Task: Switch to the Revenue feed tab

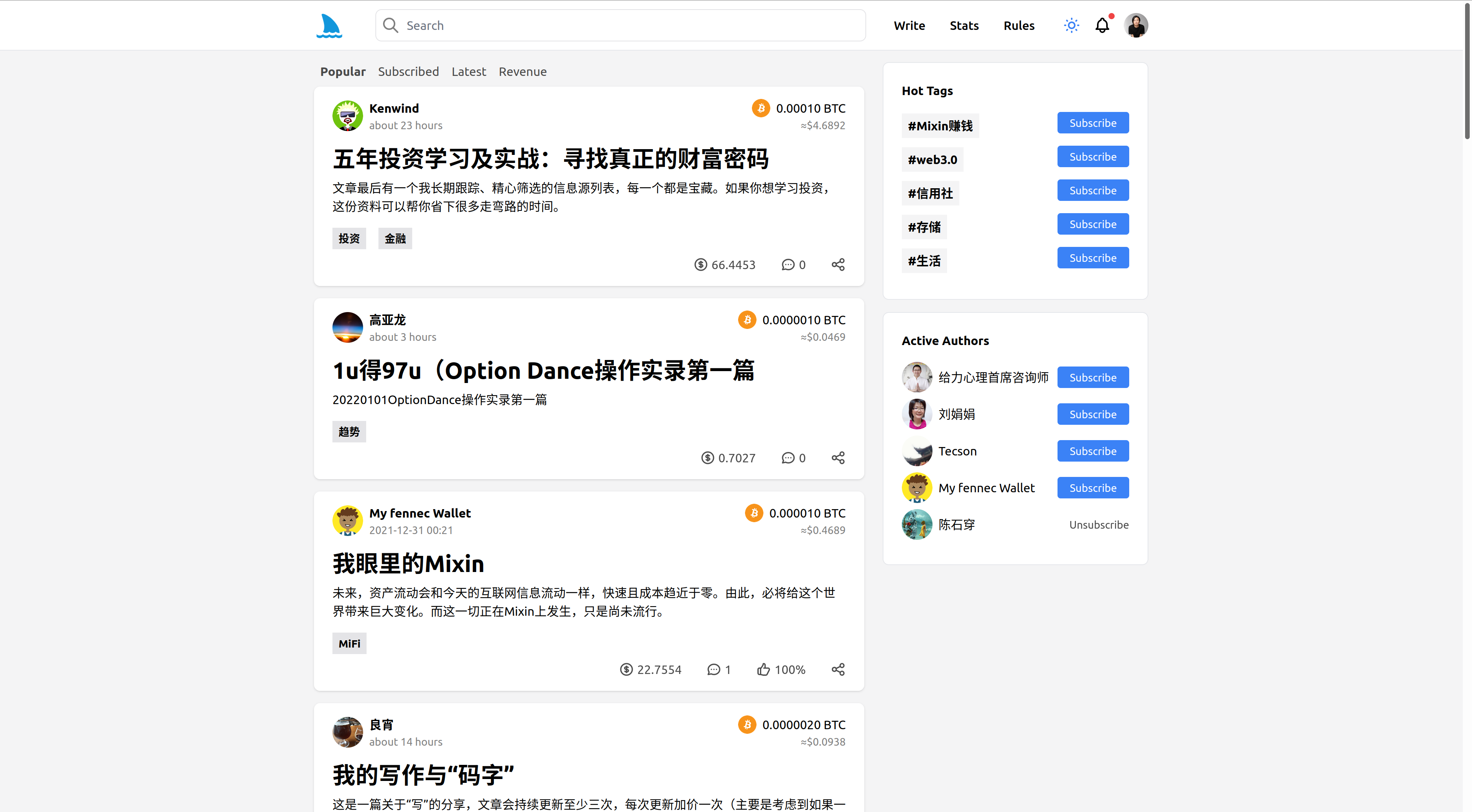Action: (522, 71)
